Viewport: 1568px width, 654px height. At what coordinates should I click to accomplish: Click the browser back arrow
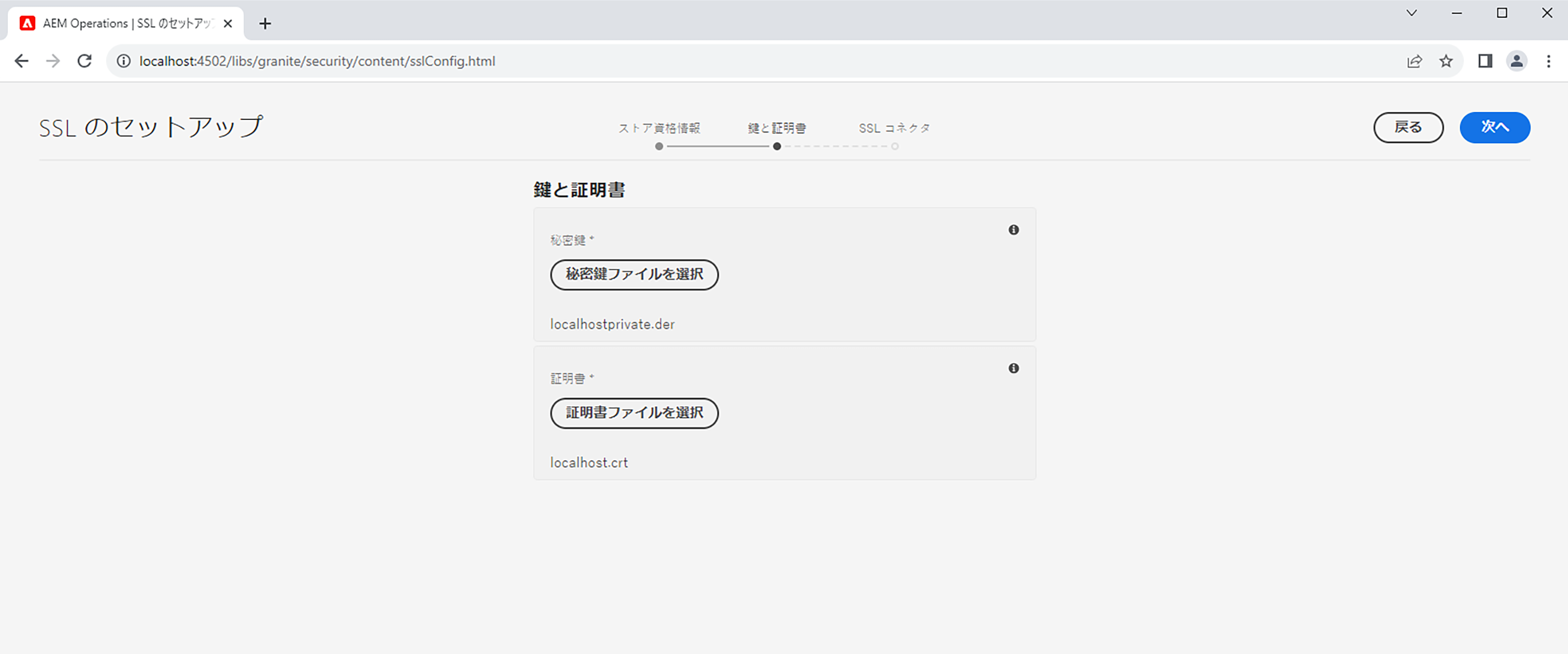pos(21,61)
